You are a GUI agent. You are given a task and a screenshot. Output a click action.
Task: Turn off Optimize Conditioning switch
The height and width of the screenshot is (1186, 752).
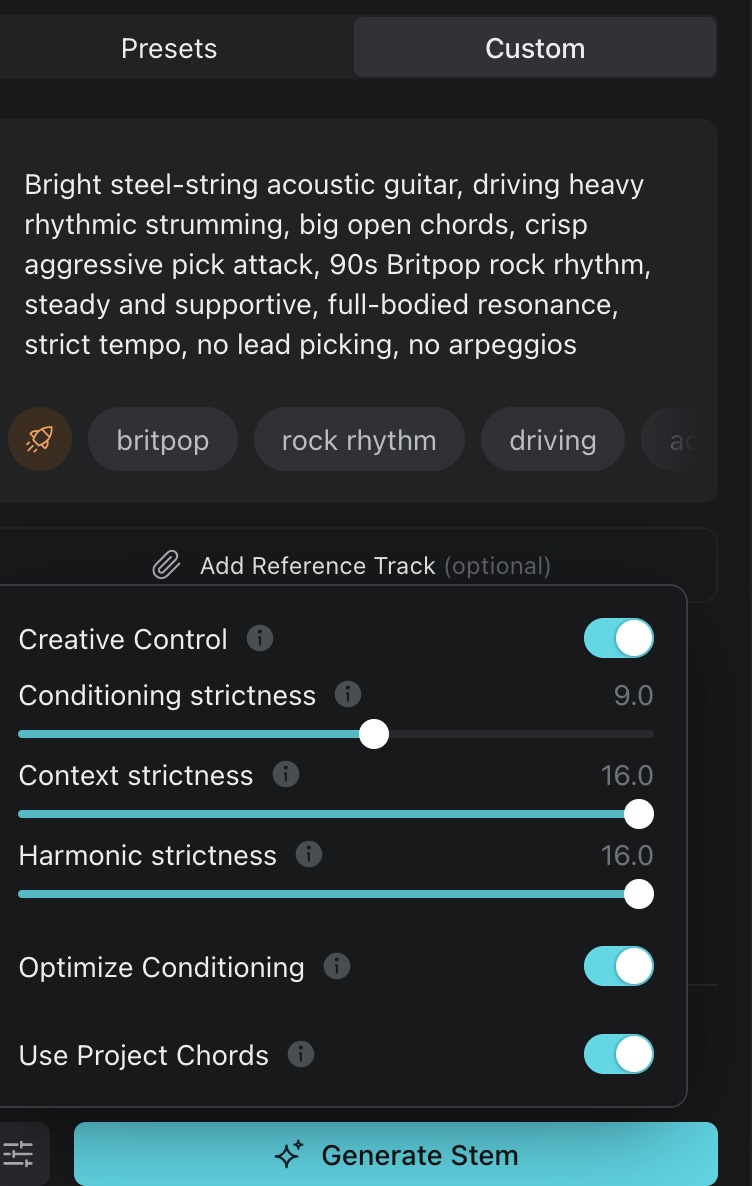pos(618,966)
